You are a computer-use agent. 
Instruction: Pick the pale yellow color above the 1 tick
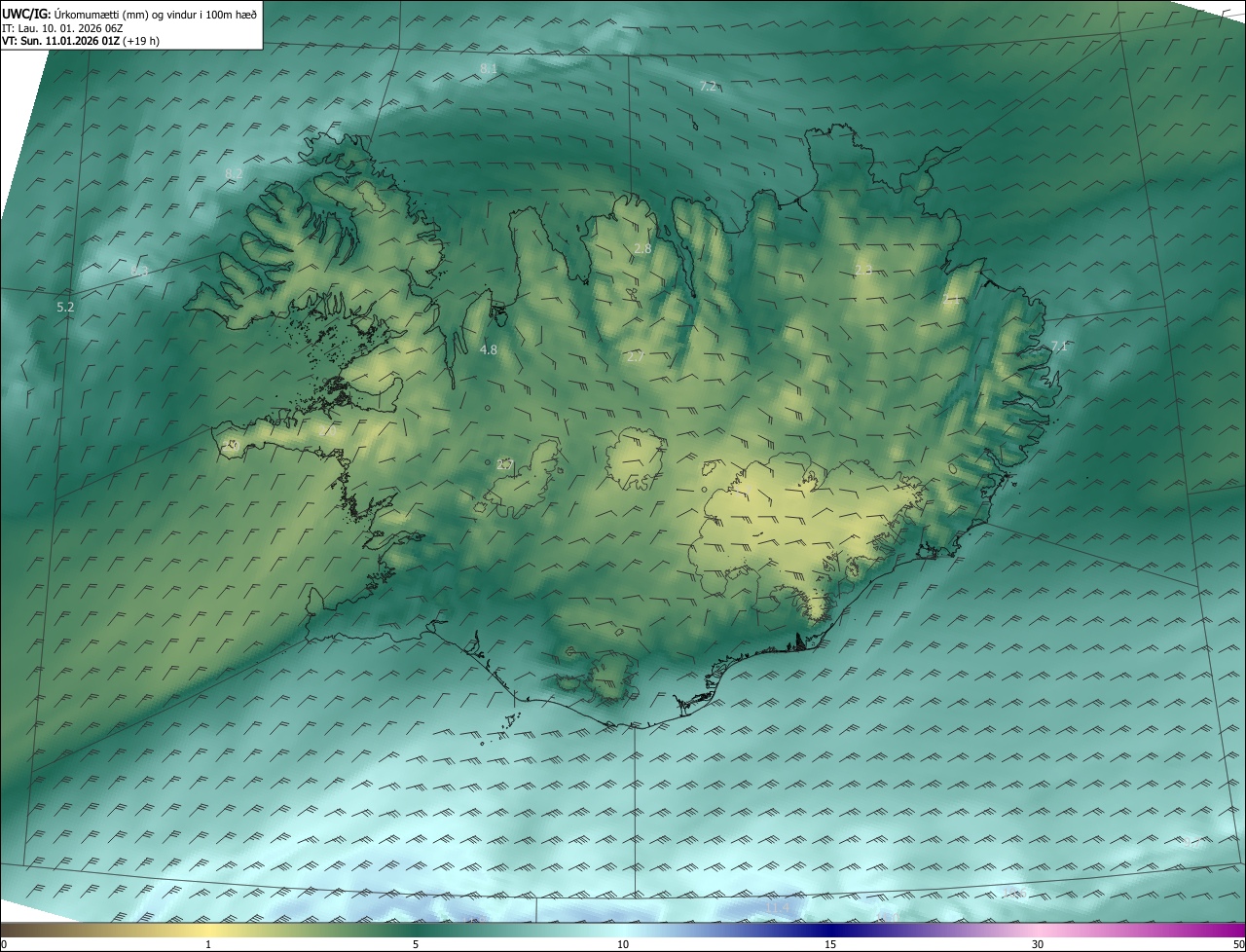(x=208, y=930)
